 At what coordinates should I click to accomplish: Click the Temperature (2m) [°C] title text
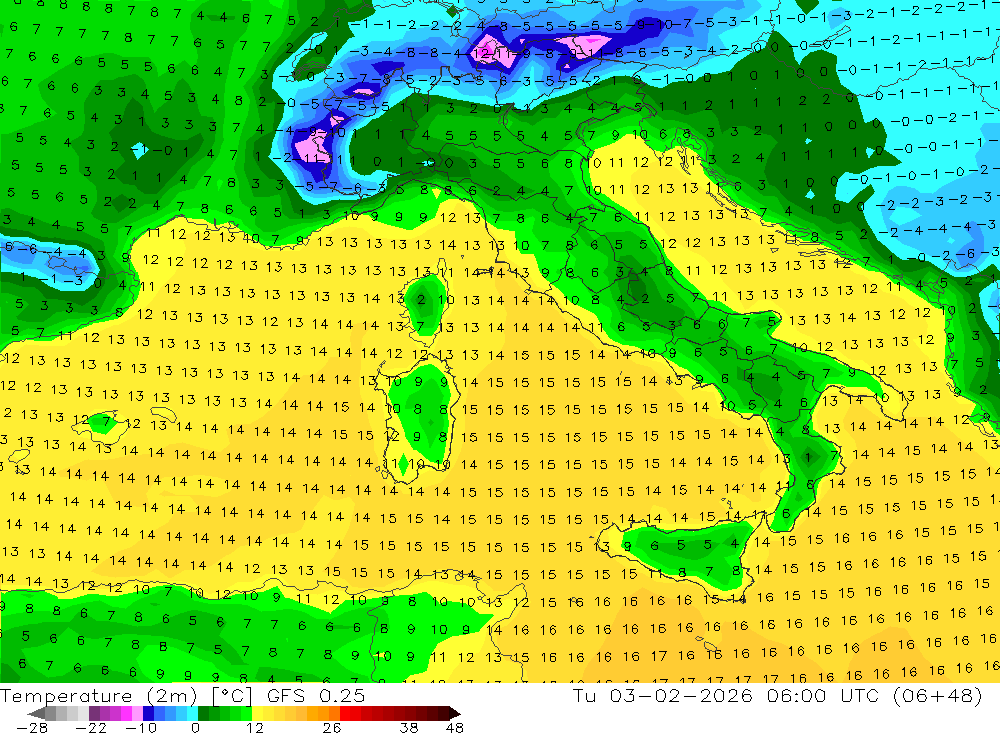126,696
